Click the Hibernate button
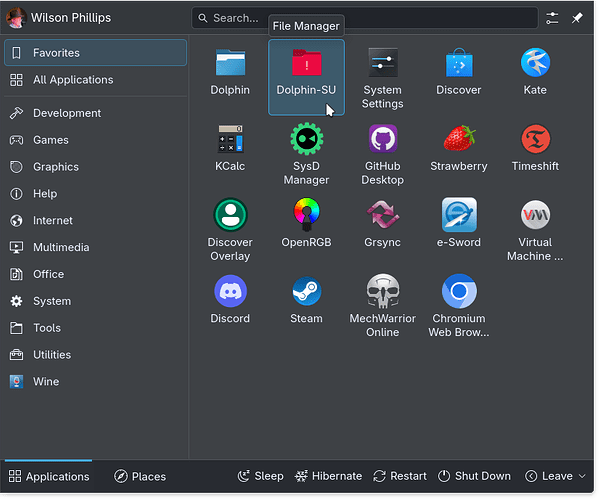 328,476
